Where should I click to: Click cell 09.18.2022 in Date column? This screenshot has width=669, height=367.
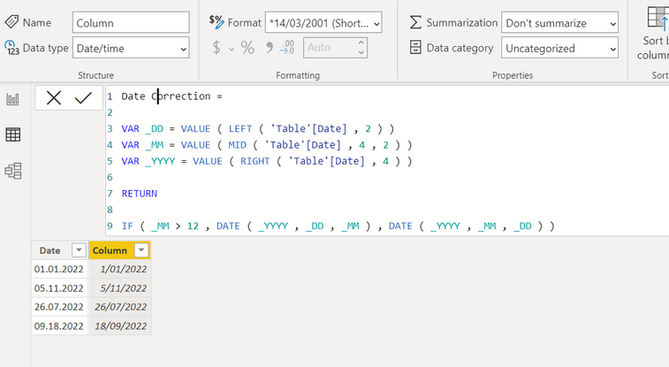59,326
